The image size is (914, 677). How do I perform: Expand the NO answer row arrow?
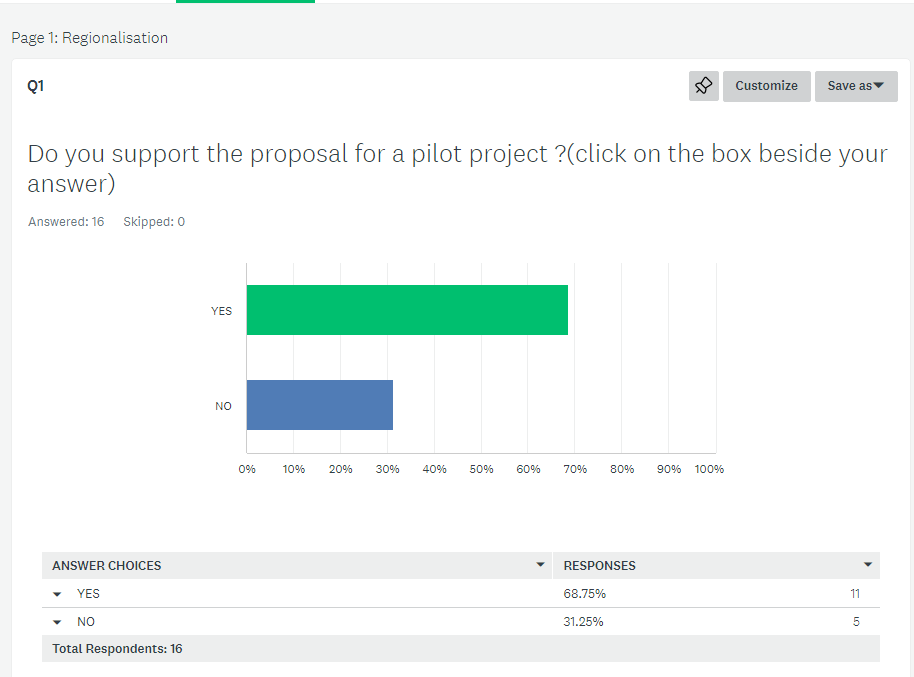[x=57, y=622]
